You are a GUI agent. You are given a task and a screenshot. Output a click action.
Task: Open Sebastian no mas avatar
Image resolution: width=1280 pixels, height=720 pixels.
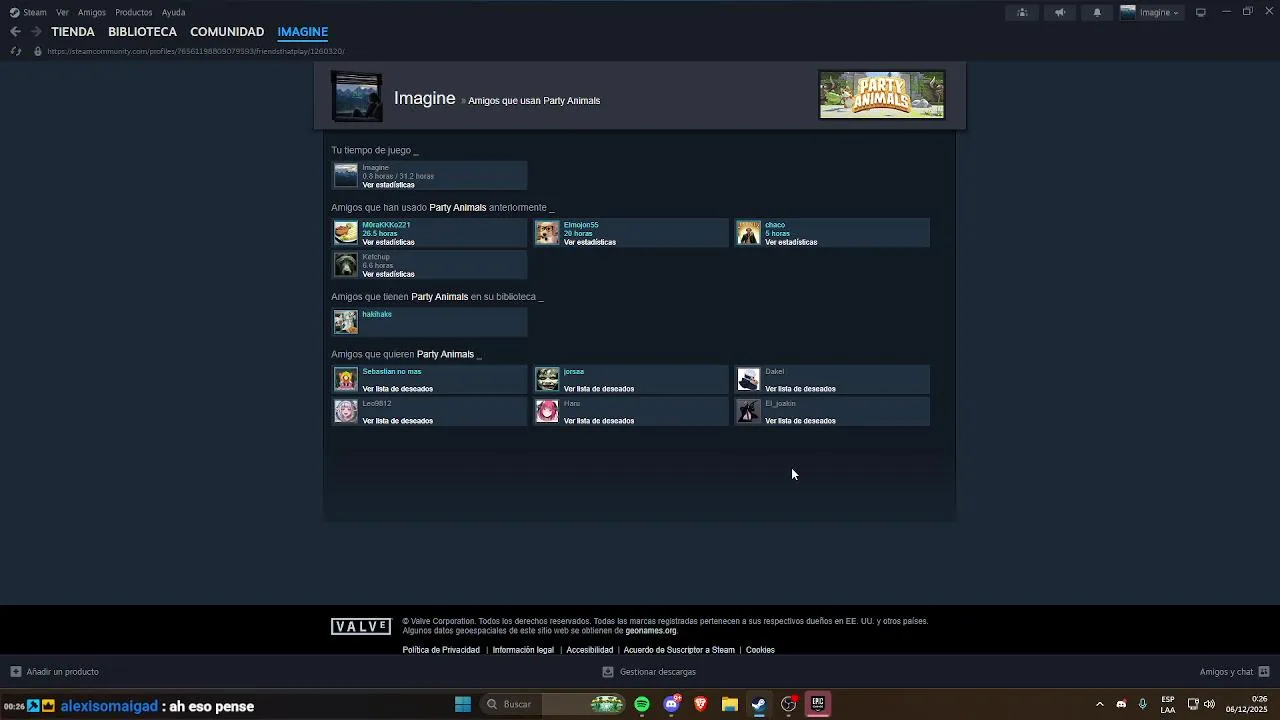[345, 379]
